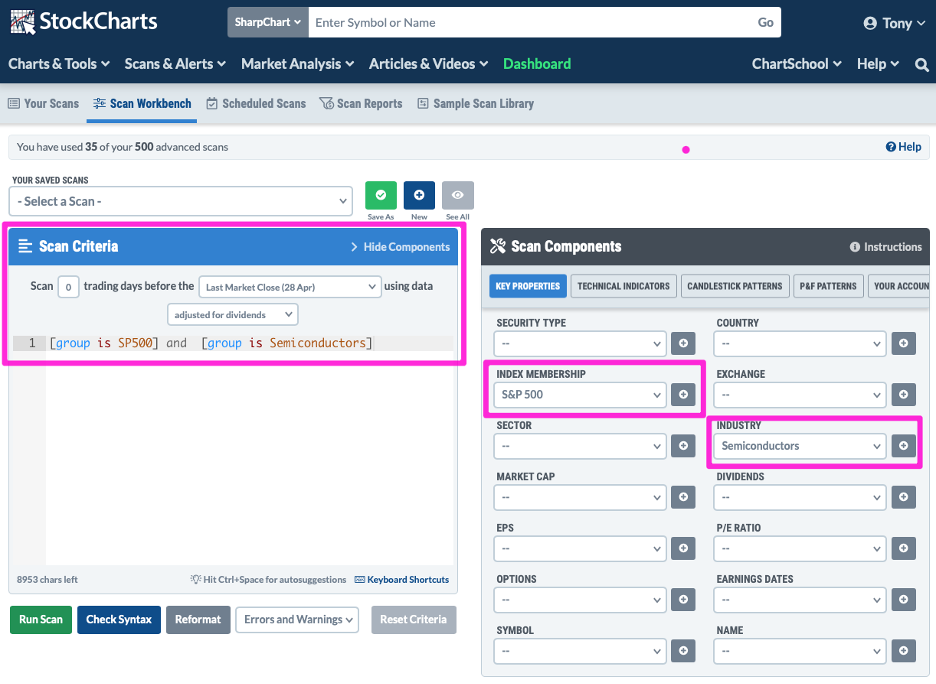Add Exchange criterion plus button
936x684 pixels.
(x=904, y=395)
